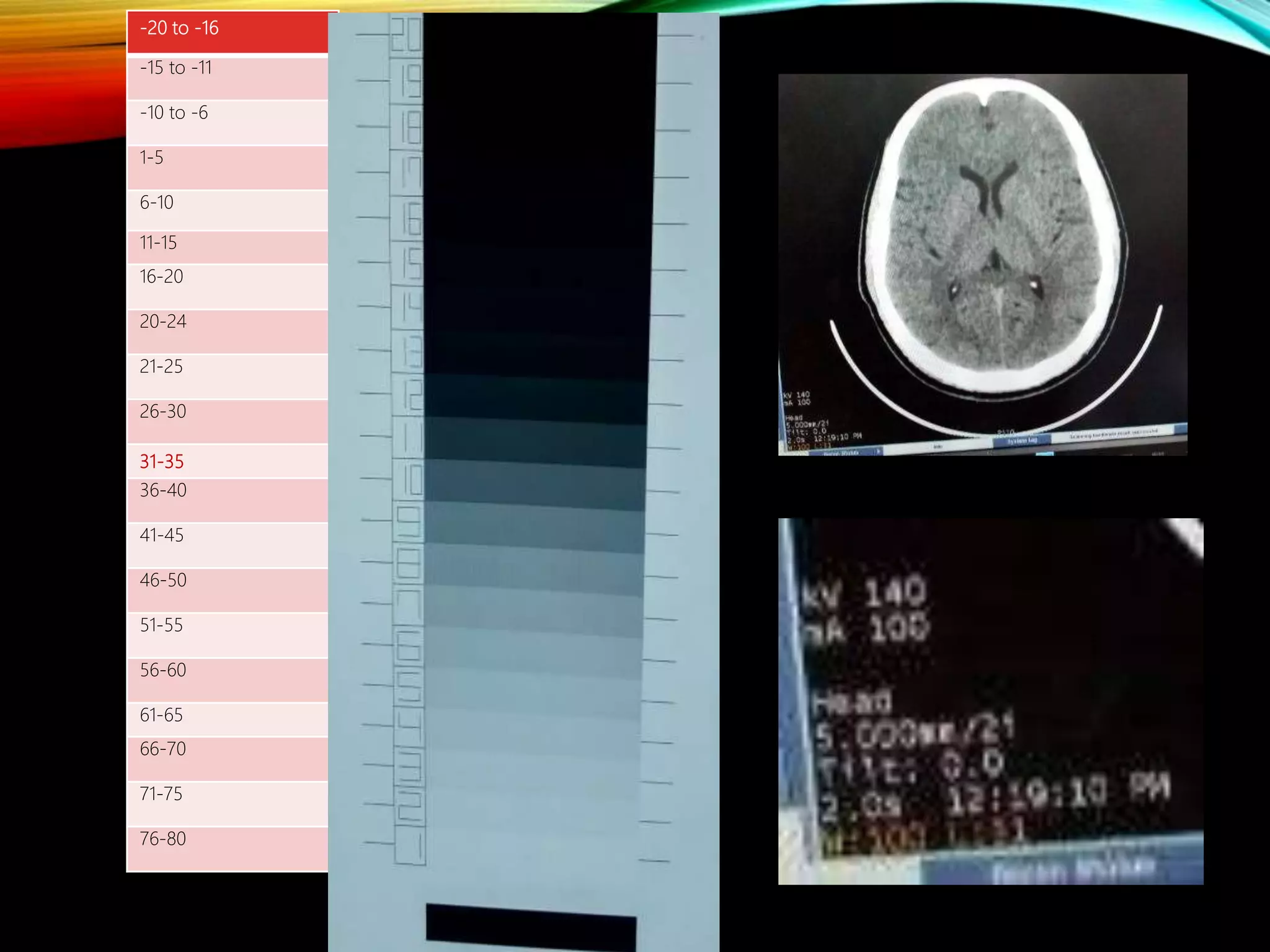Click the black bar below step wedge
Image resolution: width=1270 pixels, height=952 pixels.
pyautogui.click(x=531, y=931)
